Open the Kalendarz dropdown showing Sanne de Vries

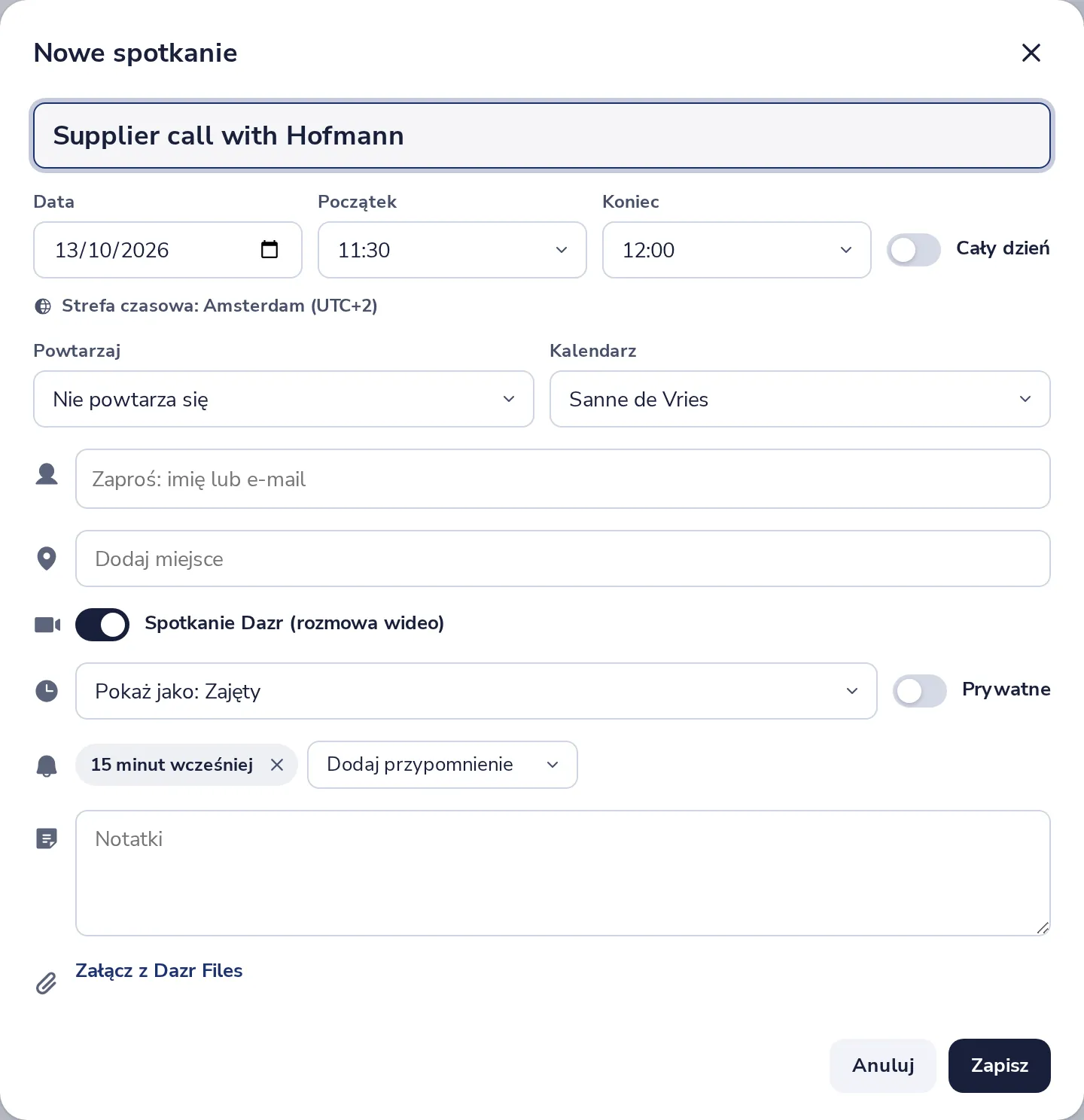click(x=800, y=399)
